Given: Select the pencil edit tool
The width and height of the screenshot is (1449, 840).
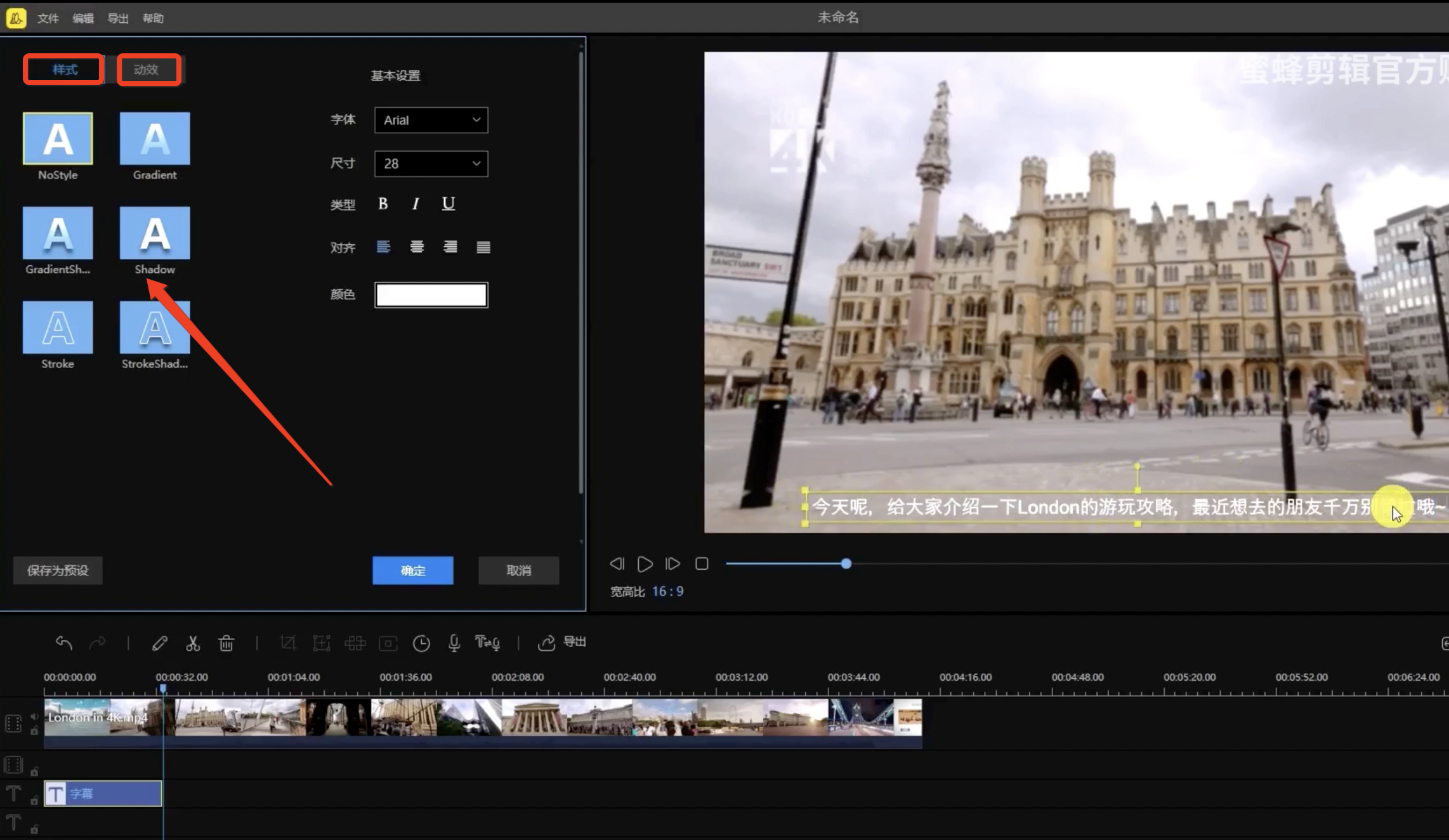Looking at the screenshot, I should point(159,643).
